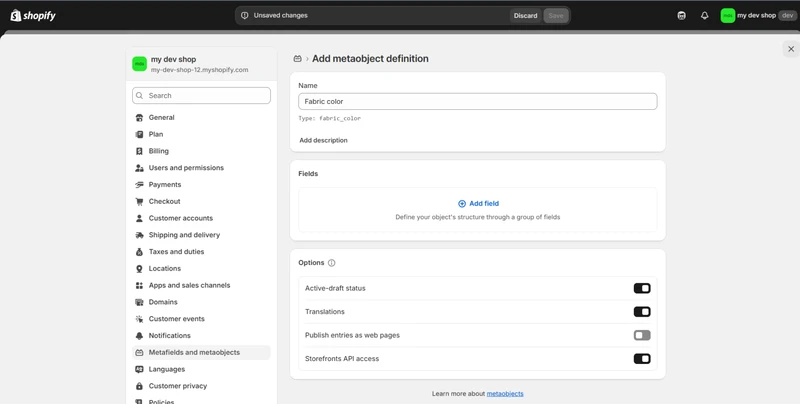Click the Payments icon
Image resolution: width=800 pixels, height=404 pixels.
pyautogui.click(x=139, y=185)
